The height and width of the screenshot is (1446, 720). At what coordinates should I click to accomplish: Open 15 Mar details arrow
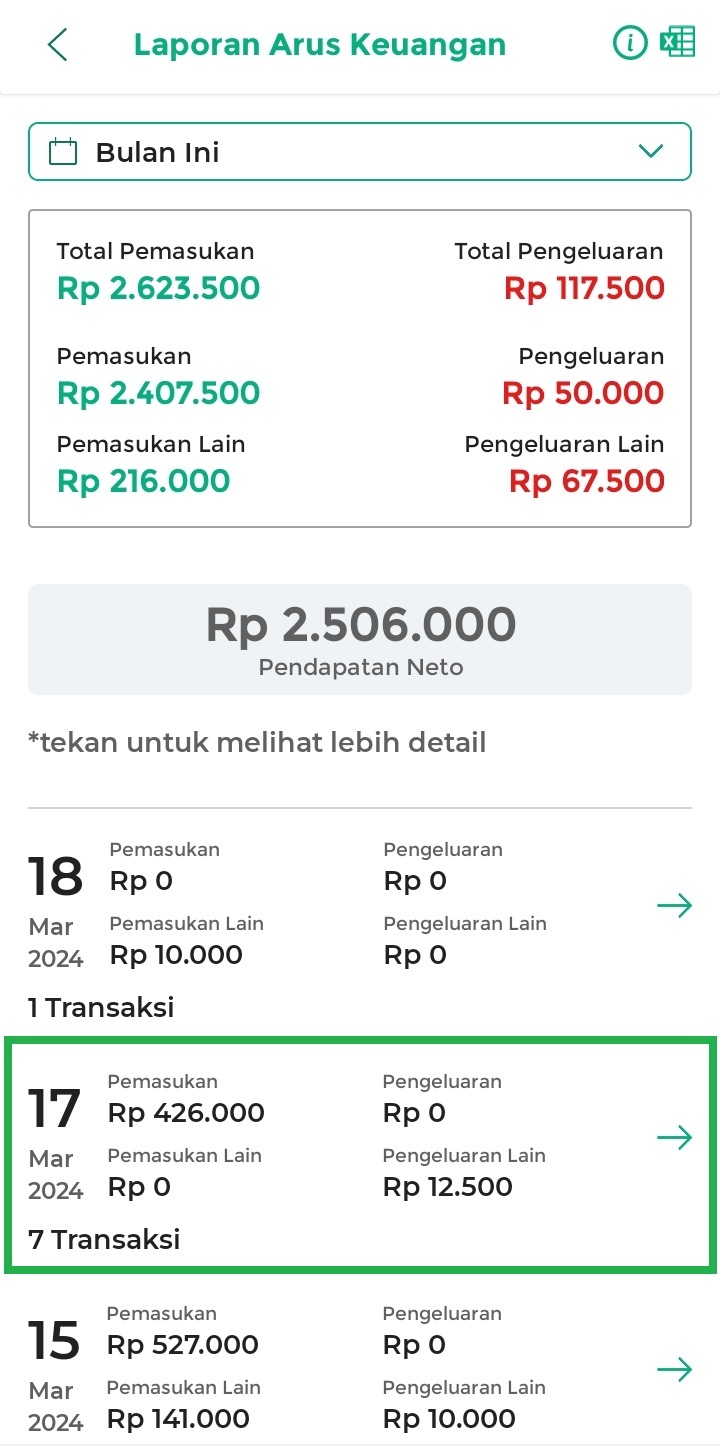click(674, 1370)
